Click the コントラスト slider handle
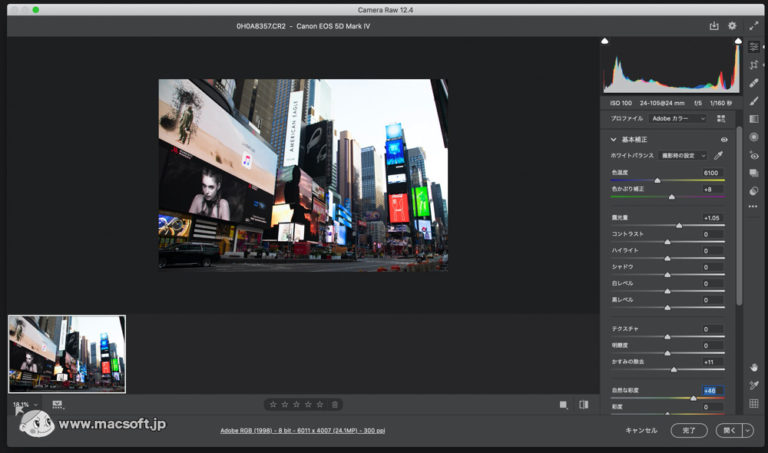This screenshot has height=453, width=768. coord(667,242)
